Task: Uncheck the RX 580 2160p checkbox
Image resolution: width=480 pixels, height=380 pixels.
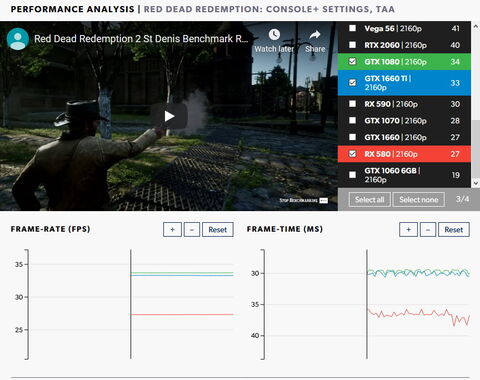Action: [352, 154]
